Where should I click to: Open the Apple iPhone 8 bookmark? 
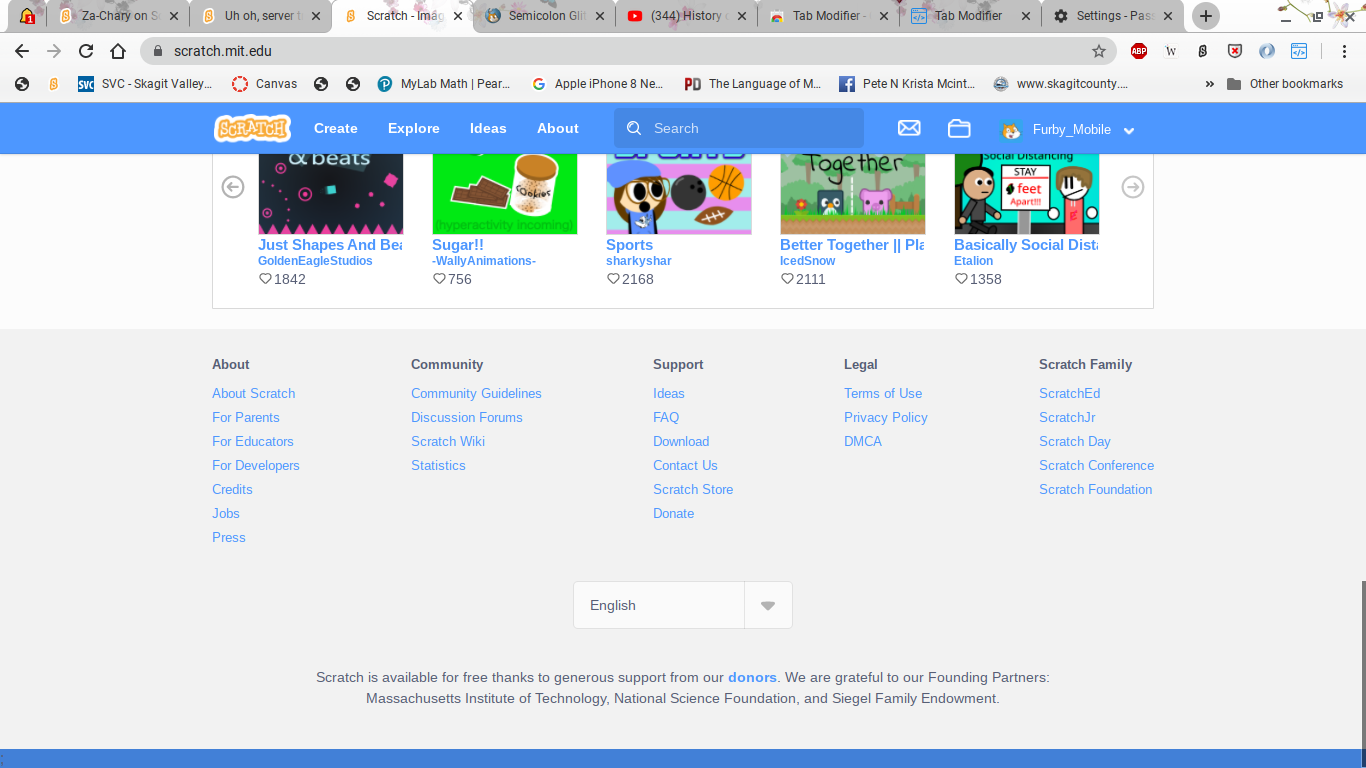pos(597,84)
